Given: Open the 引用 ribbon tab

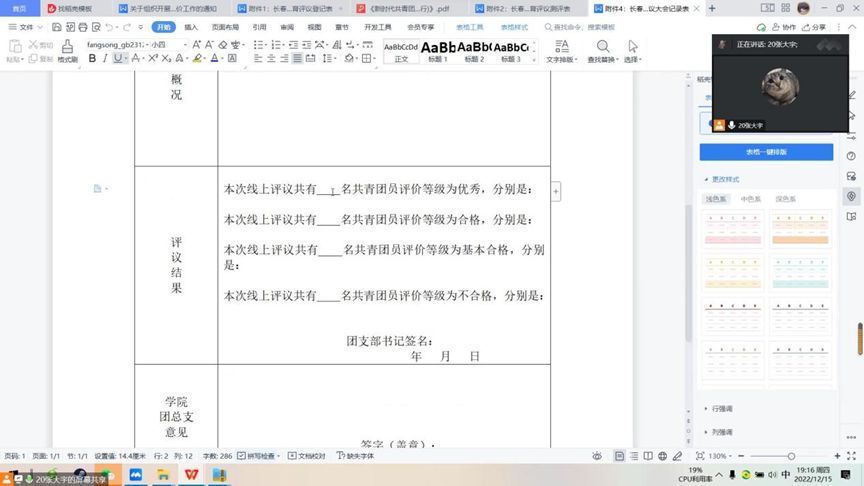Looking at the screenshot, I should click(259, 27).
